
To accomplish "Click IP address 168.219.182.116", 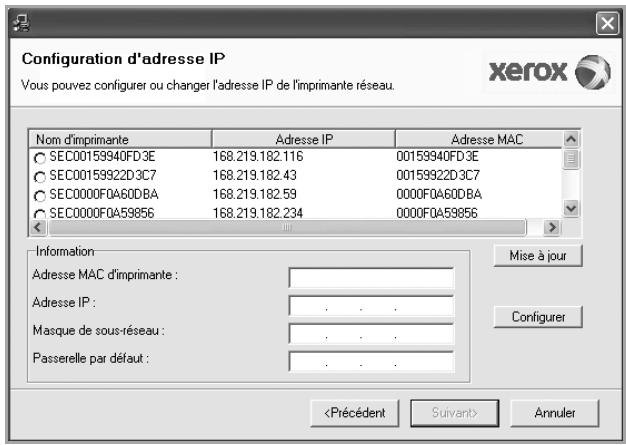I will tap(258, 156).
